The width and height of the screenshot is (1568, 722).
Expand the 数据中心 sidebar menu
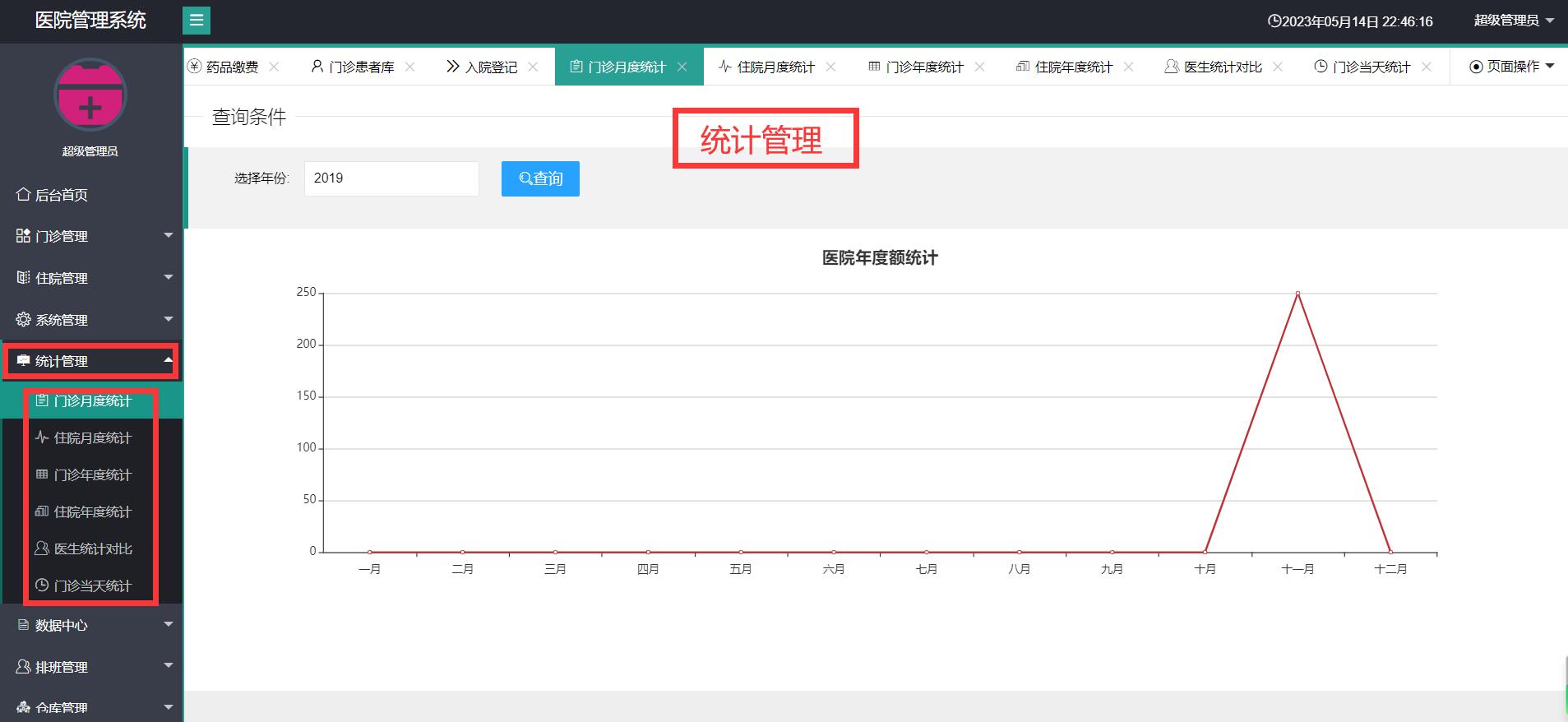tap(90, 626)
